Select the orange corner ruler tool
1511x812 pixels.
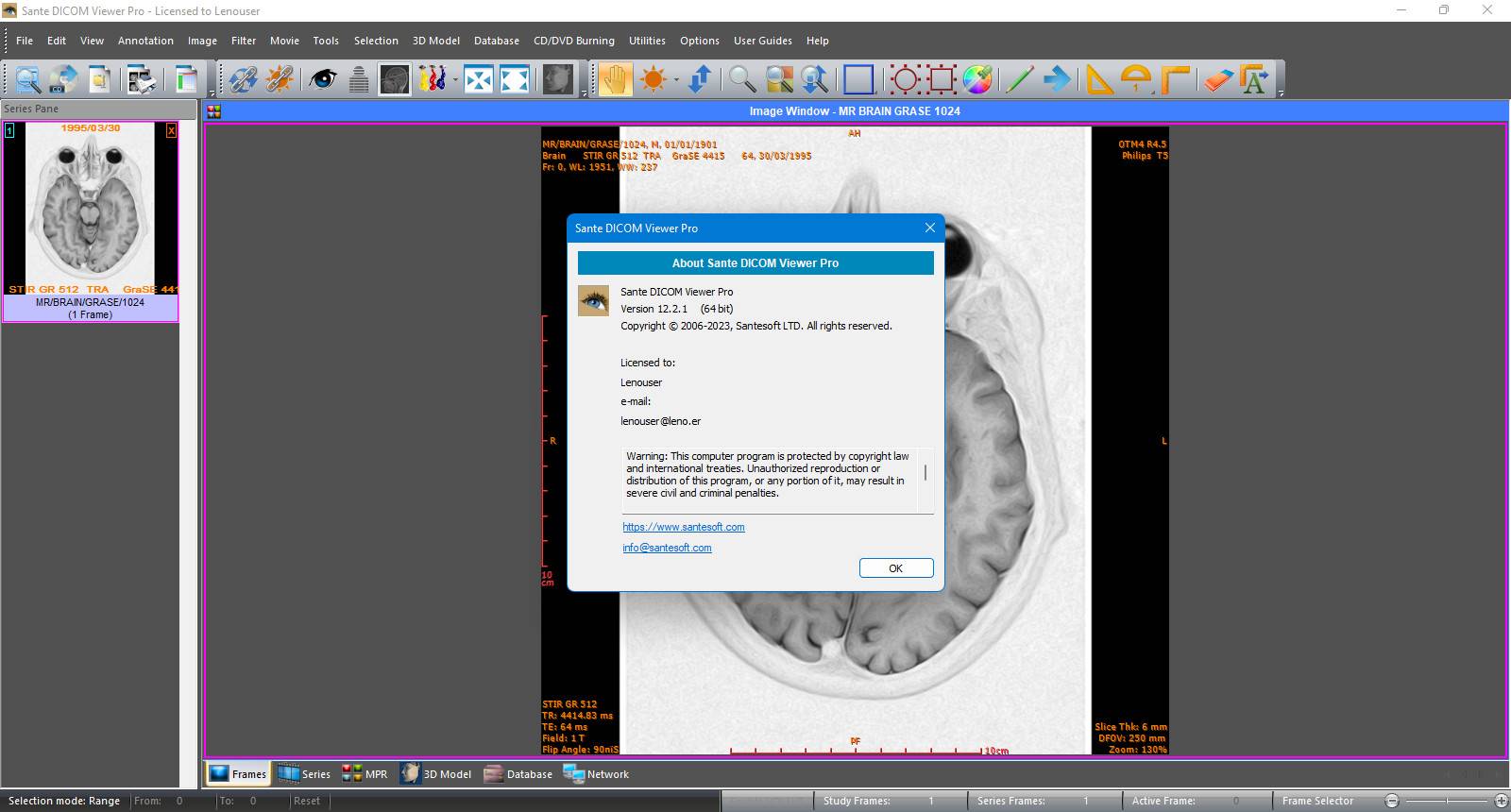[1175, 79]
